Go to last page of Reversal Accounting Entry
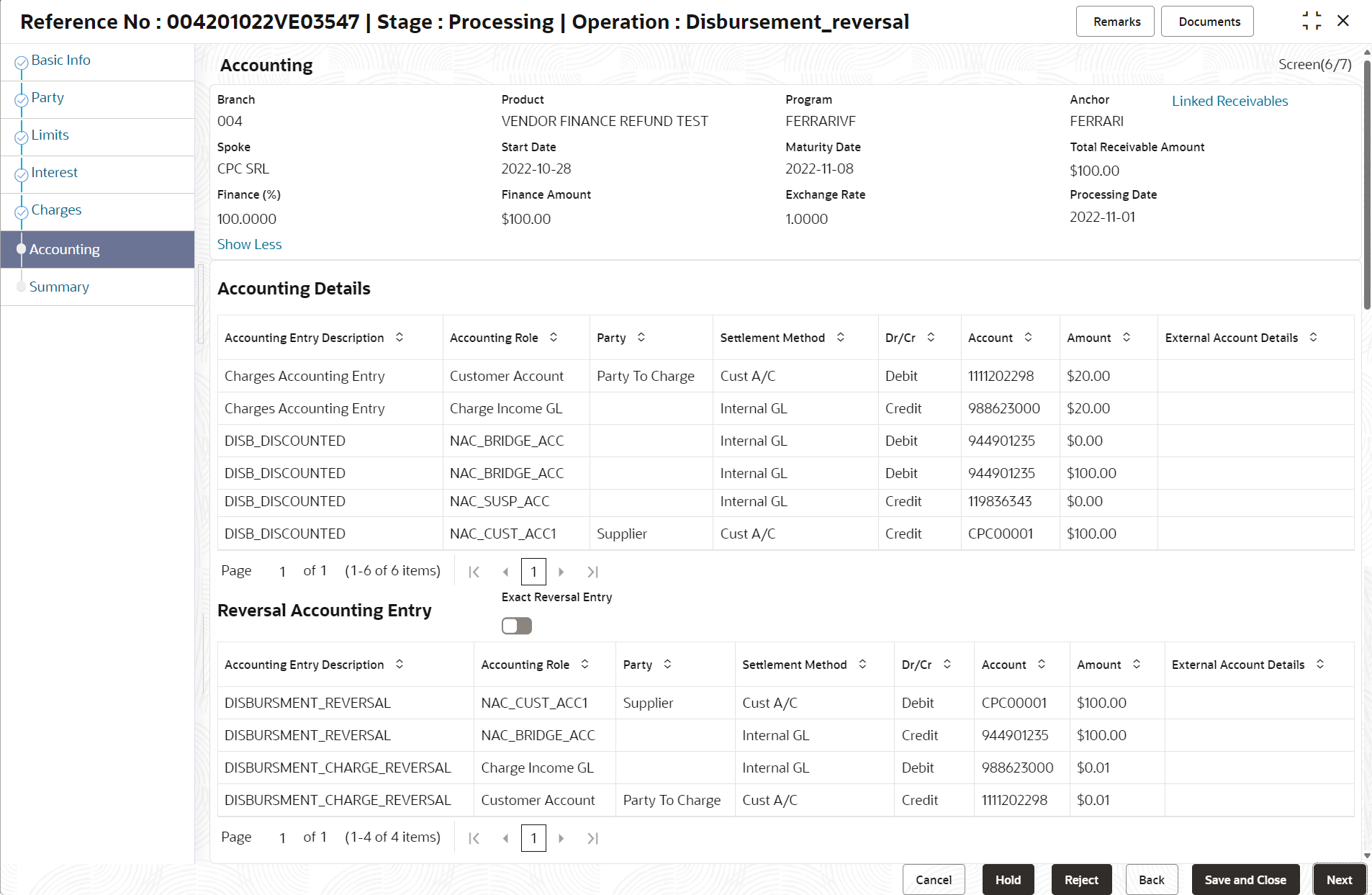 (x=592, y=838)
